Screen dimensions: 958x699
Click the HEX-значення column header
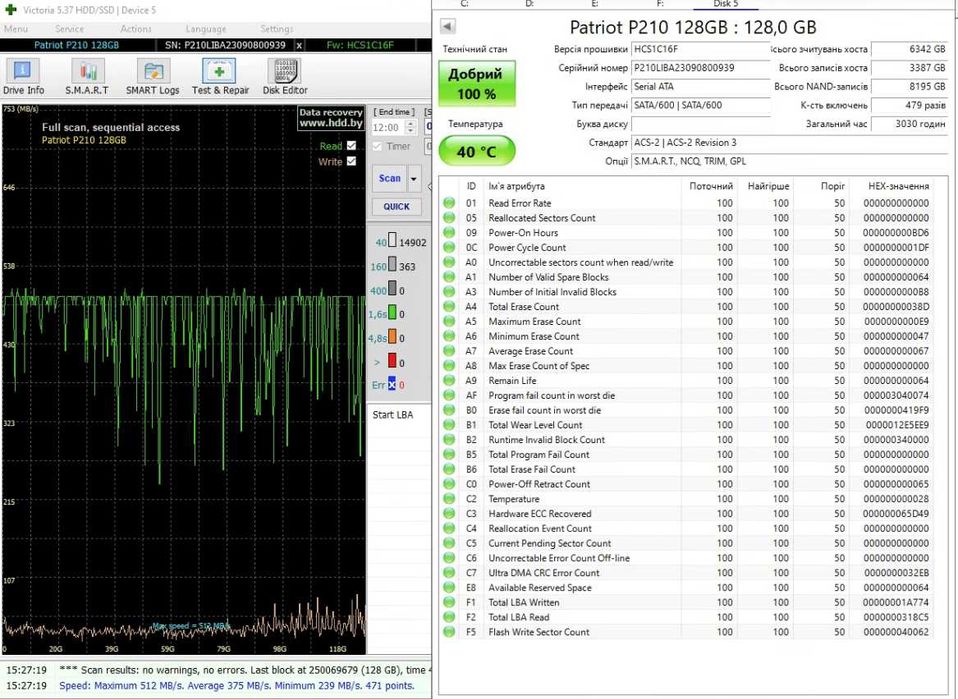point(898,186)
